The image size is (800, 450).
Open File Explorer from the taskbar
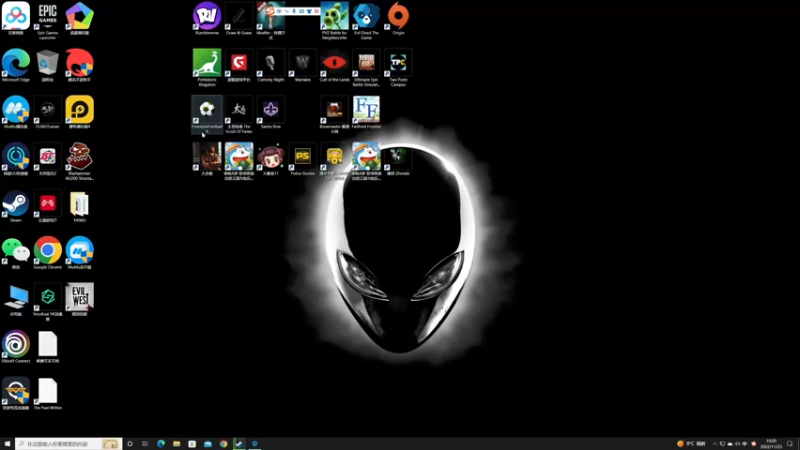click(x=177, y=444)
